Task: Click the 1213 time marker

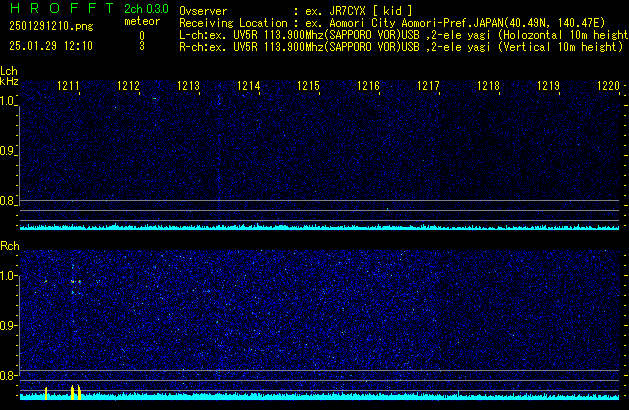Action: pyautogui.click(x=188, y=86)
